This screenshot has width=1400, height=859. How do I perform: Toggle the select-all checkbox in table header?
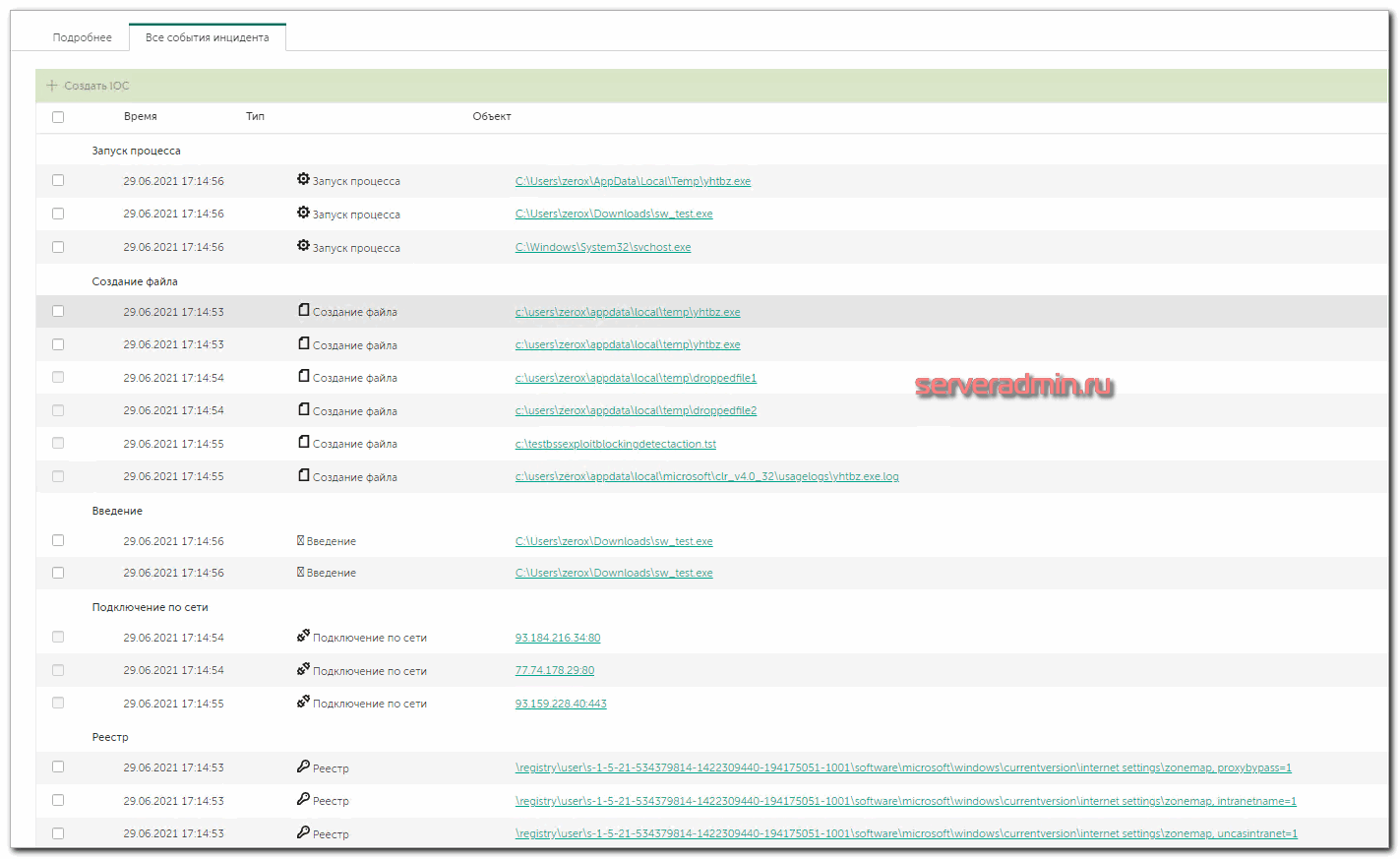coord(58,117)
